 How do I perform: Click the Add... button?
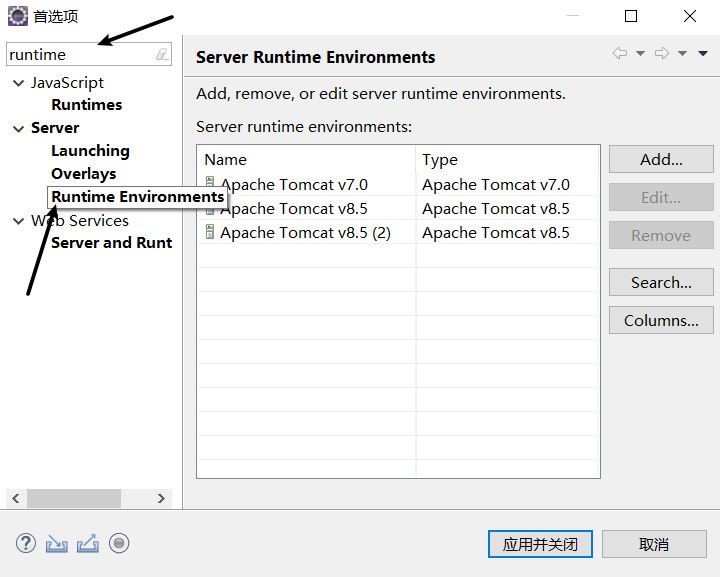pos(661,159)
